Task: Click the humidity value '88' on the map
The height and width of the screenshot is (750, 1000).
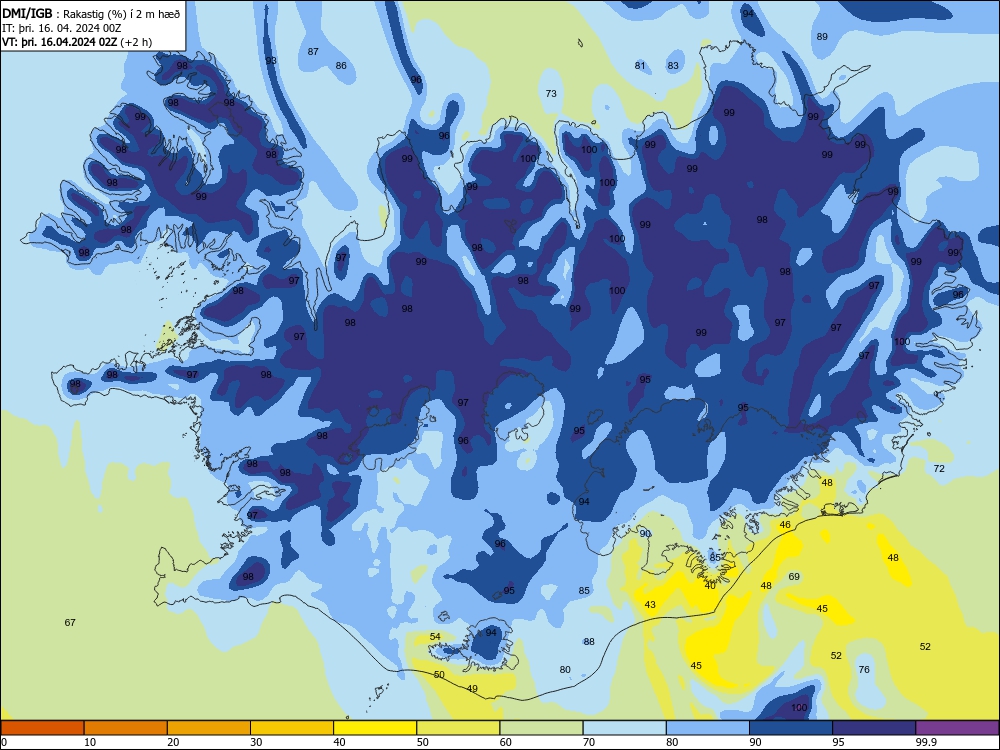Action: (x=589, y=641)
